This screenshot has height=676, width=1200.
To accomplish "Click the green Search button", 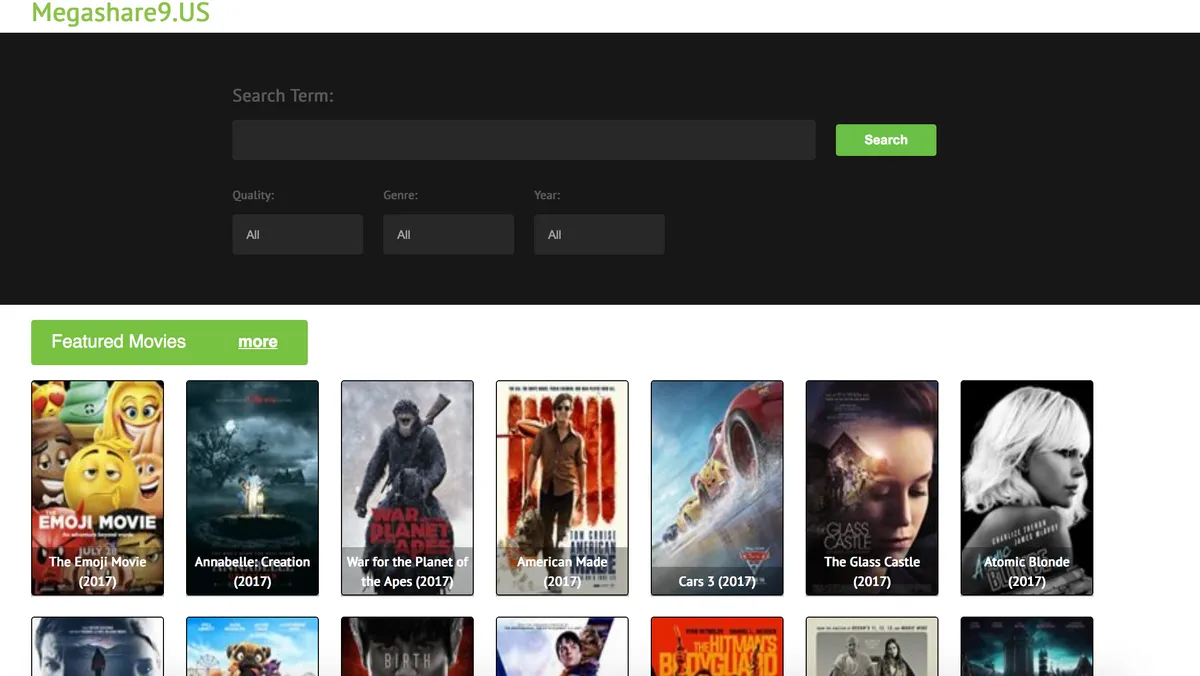I will (x=886, y=140).
